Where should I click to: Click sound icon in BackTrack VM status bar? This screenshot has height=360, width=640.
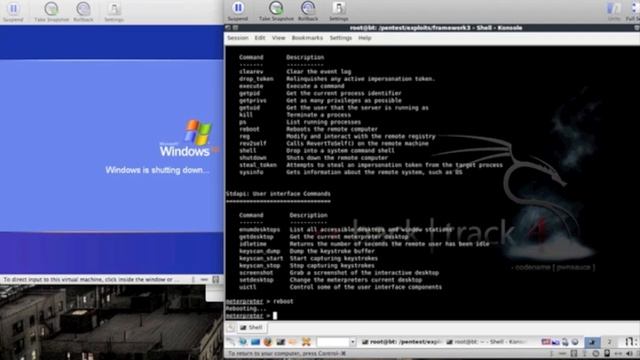pos(629,353)
